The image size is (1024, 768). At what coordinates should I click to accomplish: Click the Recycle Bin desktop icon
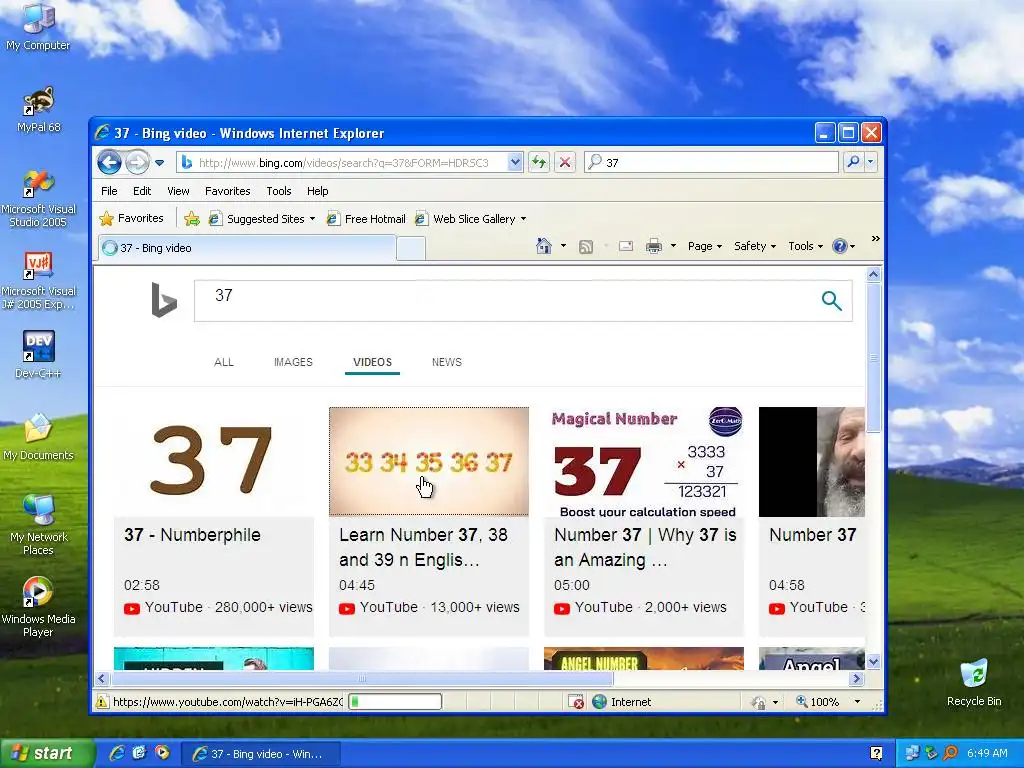(x=974, y=683)
